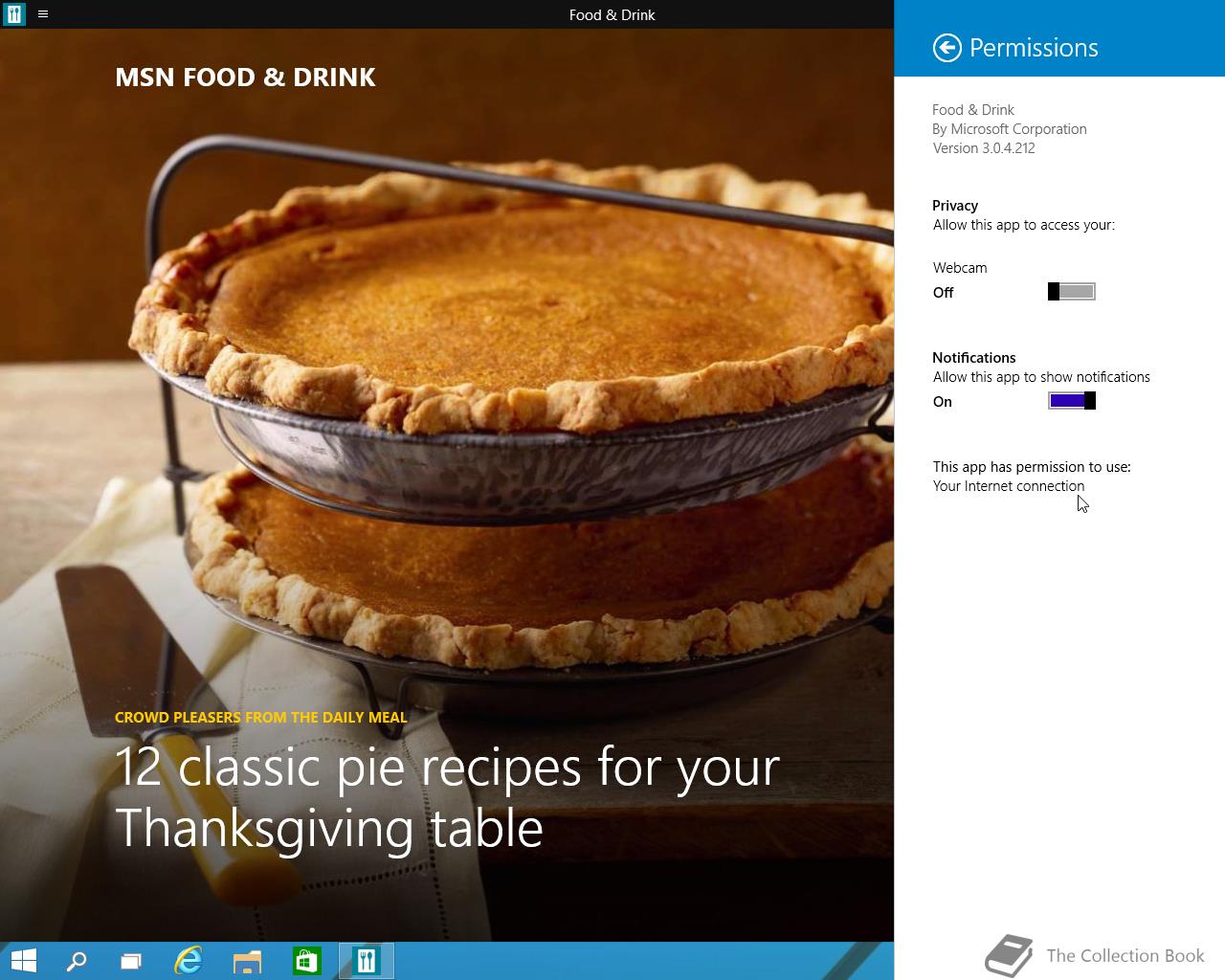Open Task View on the taskbar
The height and width of the screenshot is (980, 1225).
click(131, 961)
